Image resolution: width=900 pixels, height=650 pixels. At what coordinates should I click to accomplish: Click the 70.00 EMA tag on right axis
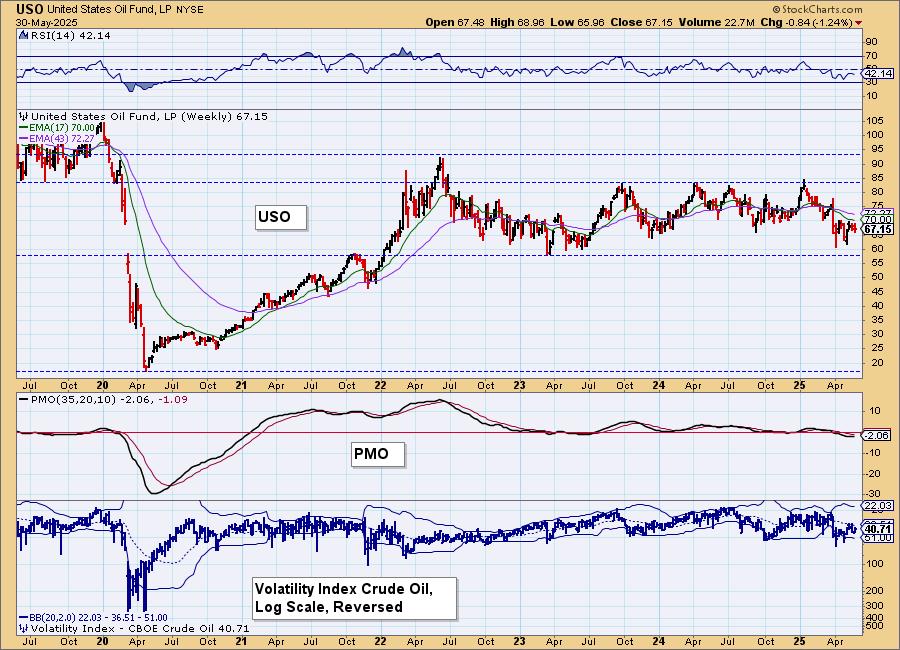(878, 220)
